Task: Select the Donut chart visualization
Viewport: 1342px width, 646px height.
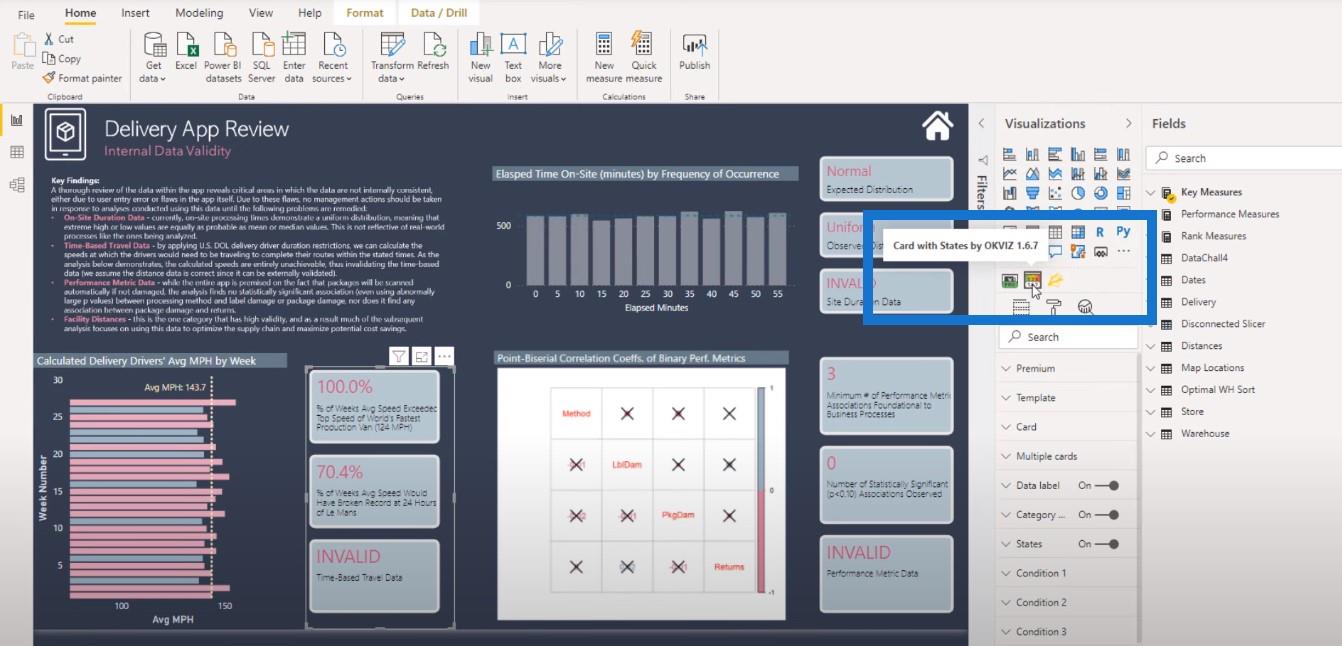Action: [x=1101, y=193]
